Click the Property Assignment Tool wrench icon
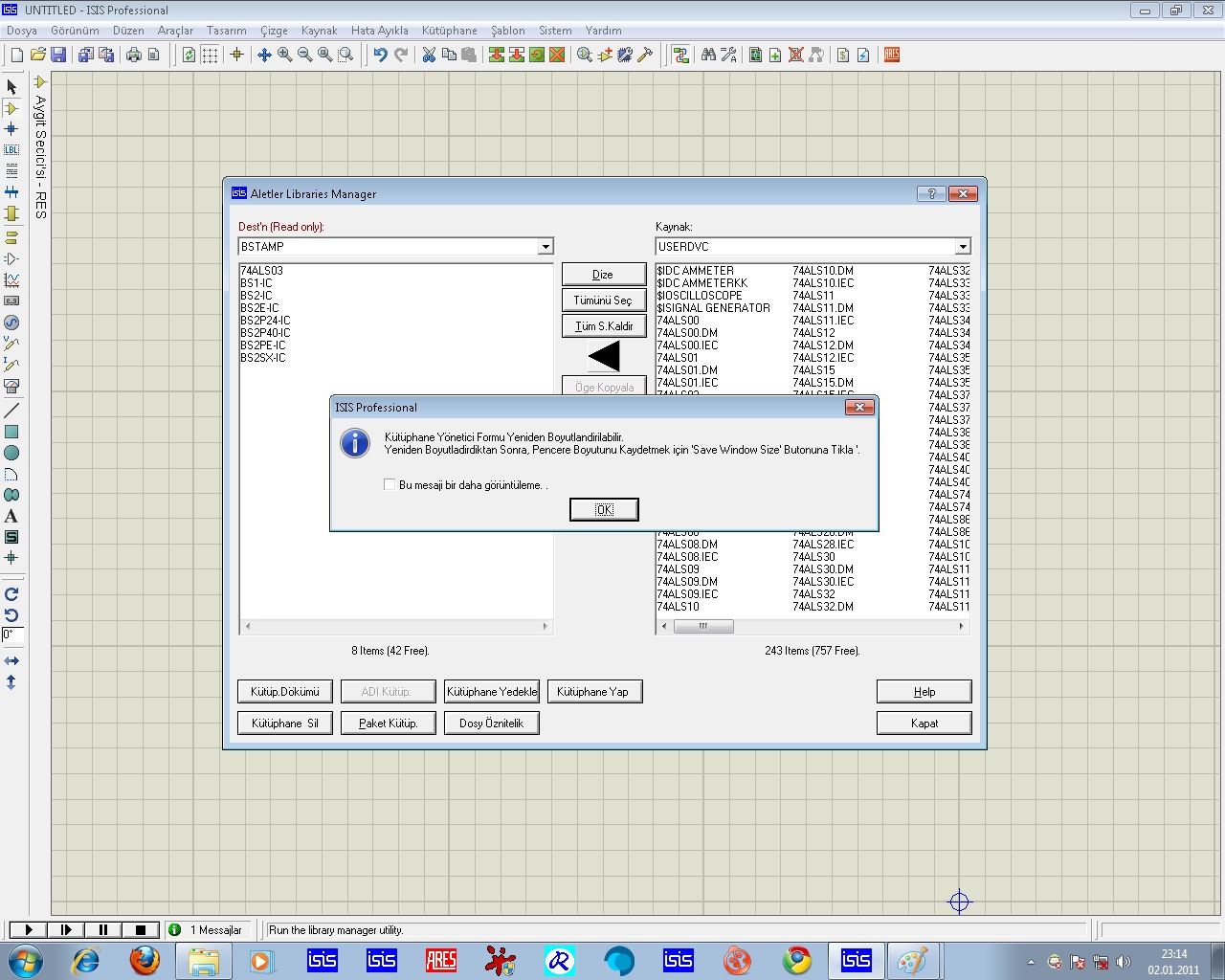Viewport: 1225px width, 980px height. coord(728,55)
